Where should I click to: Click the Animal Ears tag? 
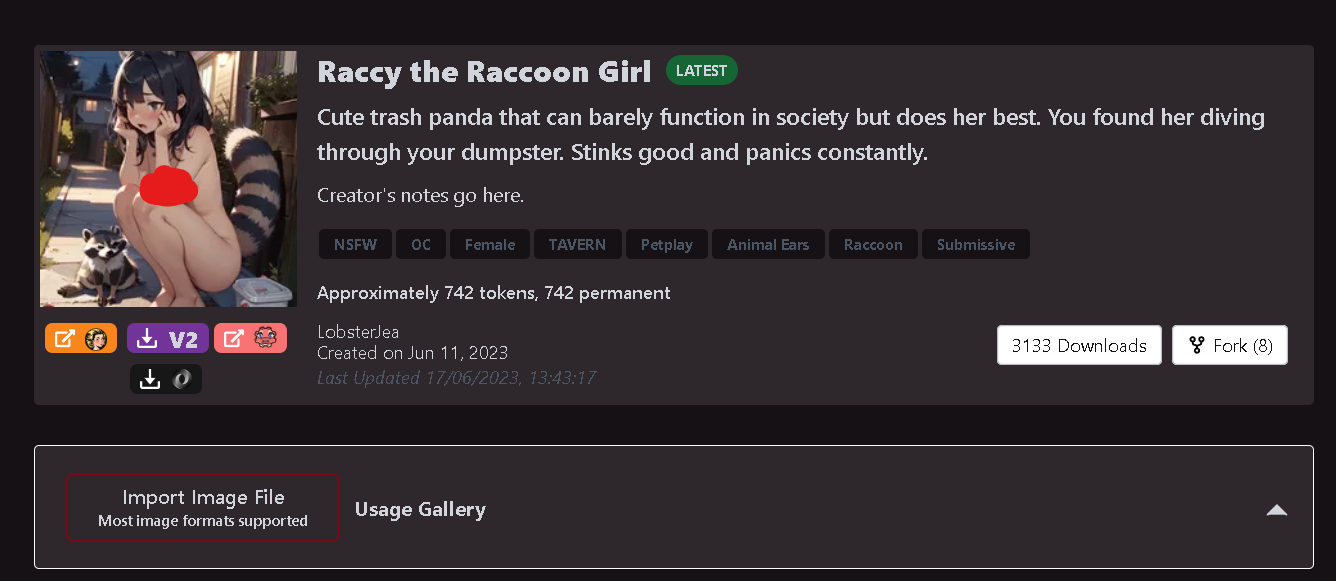[x=768, y=244]
